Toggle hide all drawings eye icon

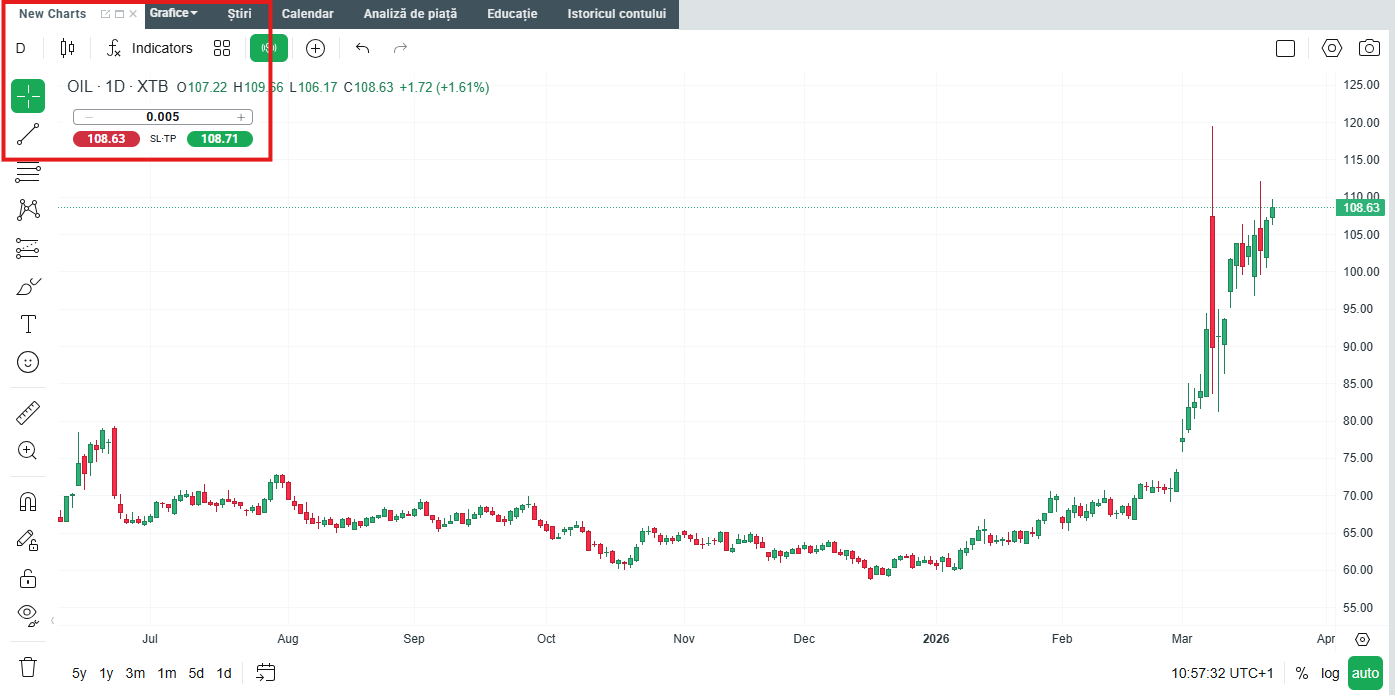coord(28,613)
